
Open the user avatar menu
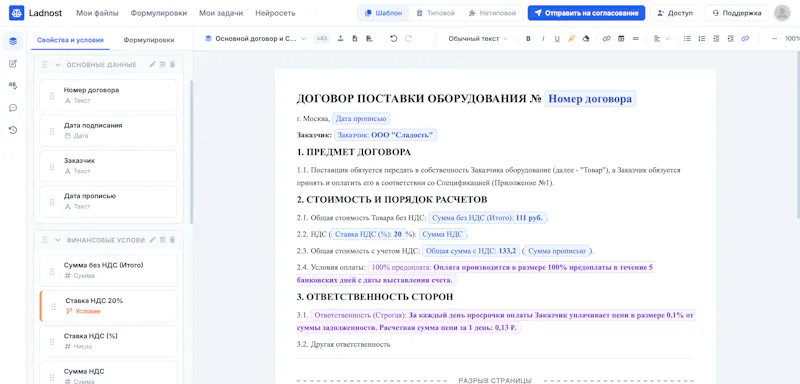(782, 13)
